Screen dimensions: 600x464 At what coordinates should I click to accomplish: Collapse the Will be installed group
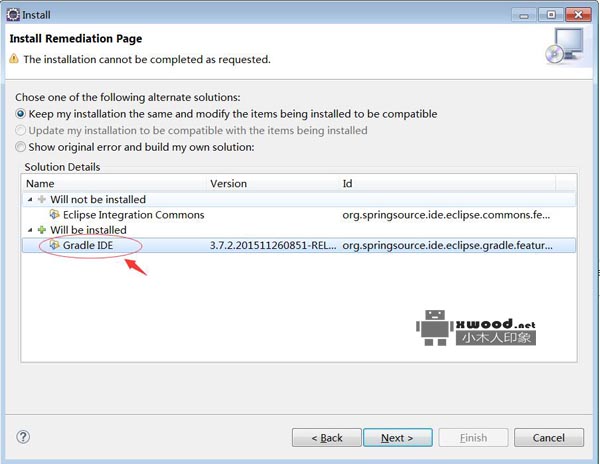click(30, 230)
